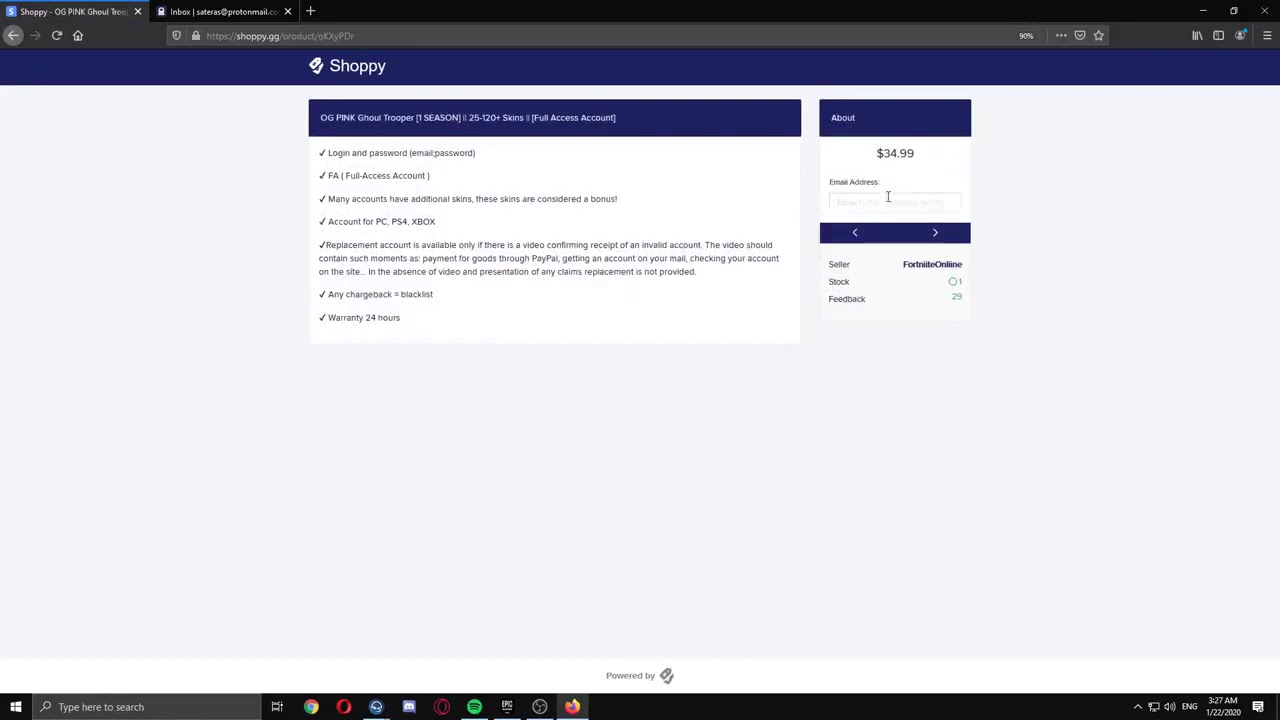
Task: Click the left arrow button under the email field
Action: [855, 233]
